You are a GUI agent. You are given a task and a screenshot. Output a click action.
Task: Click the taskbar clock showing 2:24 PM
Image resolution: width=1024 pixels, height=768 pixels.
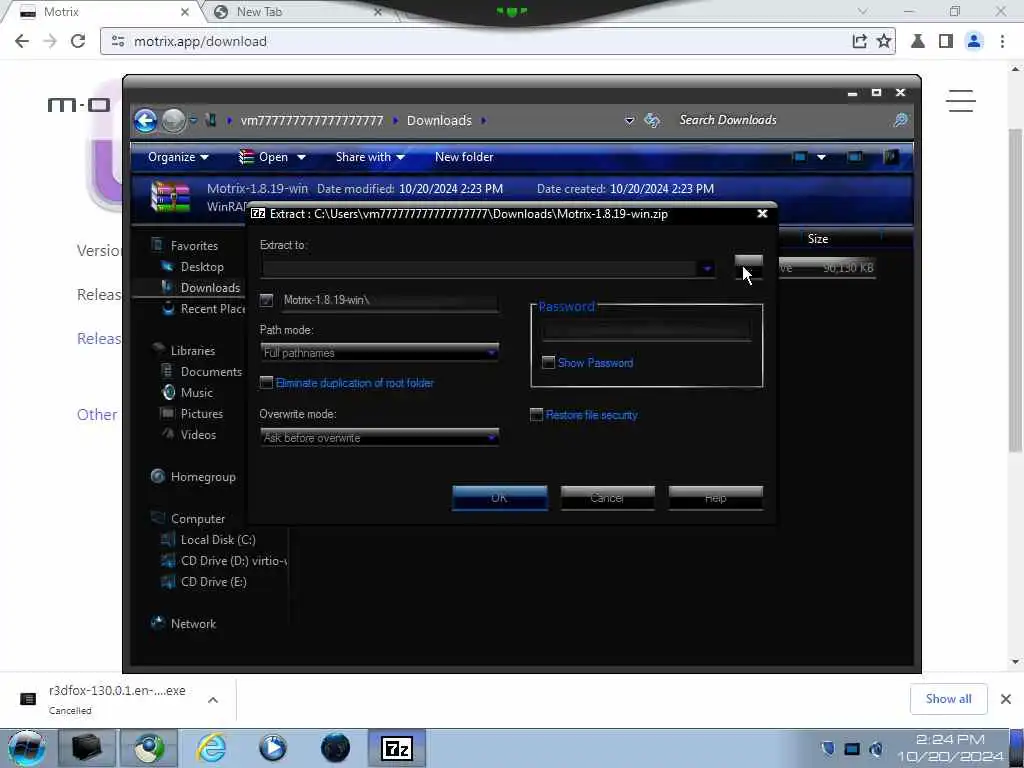click(x=950, y=748)
